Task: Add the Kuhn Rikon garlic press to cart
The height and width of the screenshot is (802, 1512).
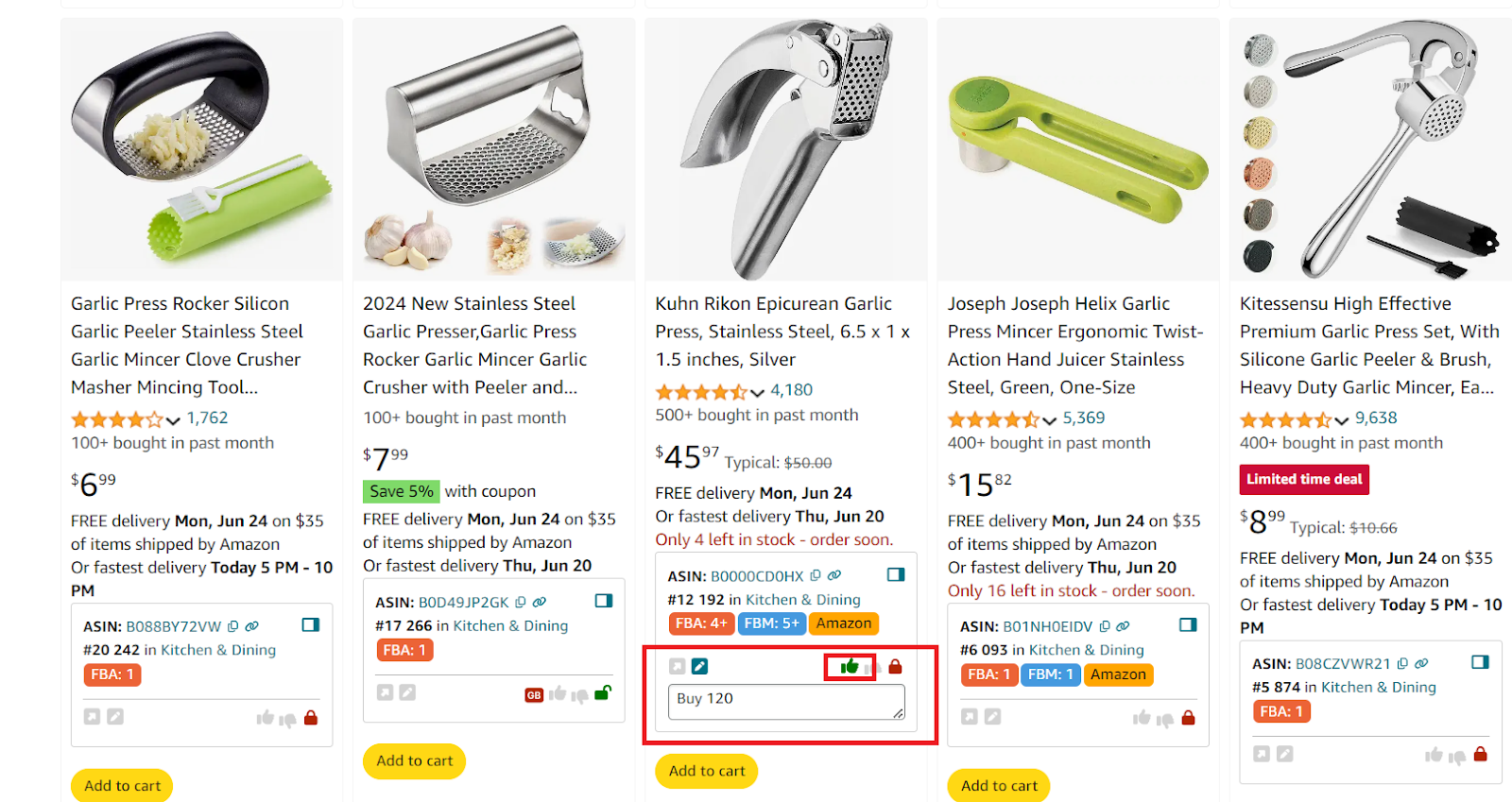Action: (x=706, y=771)
